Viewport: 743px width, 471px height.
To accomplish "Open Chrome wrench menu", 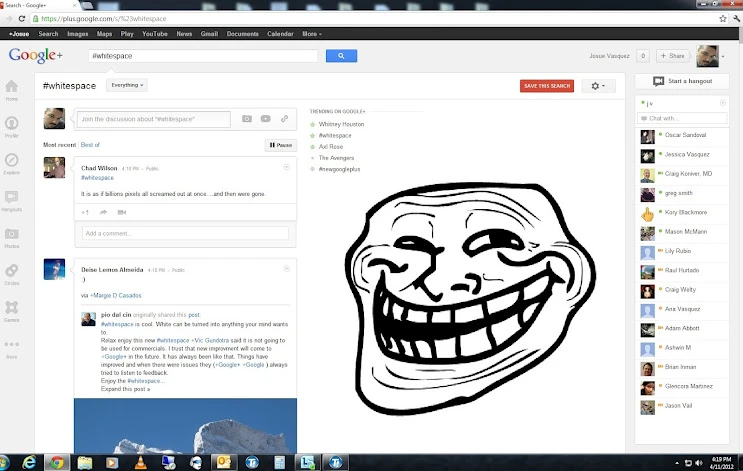I will click(736, 18).
